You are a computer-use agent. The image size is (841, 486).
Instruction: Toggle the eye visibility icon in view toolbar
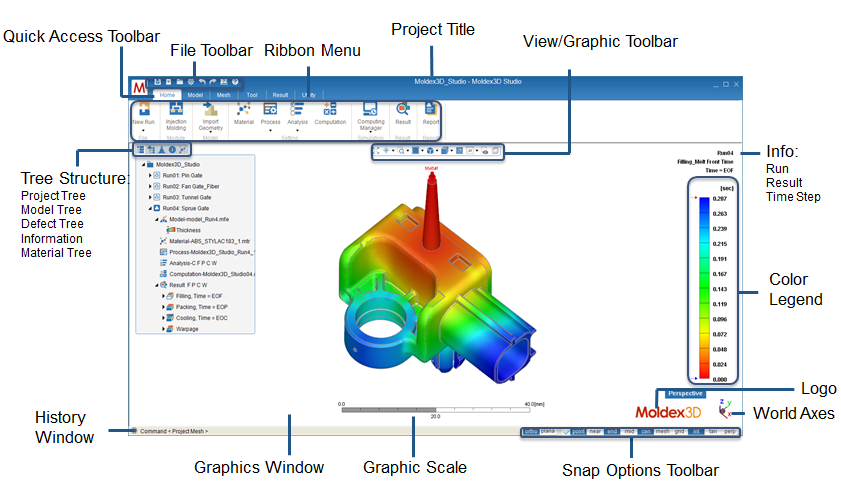point(485,151)
